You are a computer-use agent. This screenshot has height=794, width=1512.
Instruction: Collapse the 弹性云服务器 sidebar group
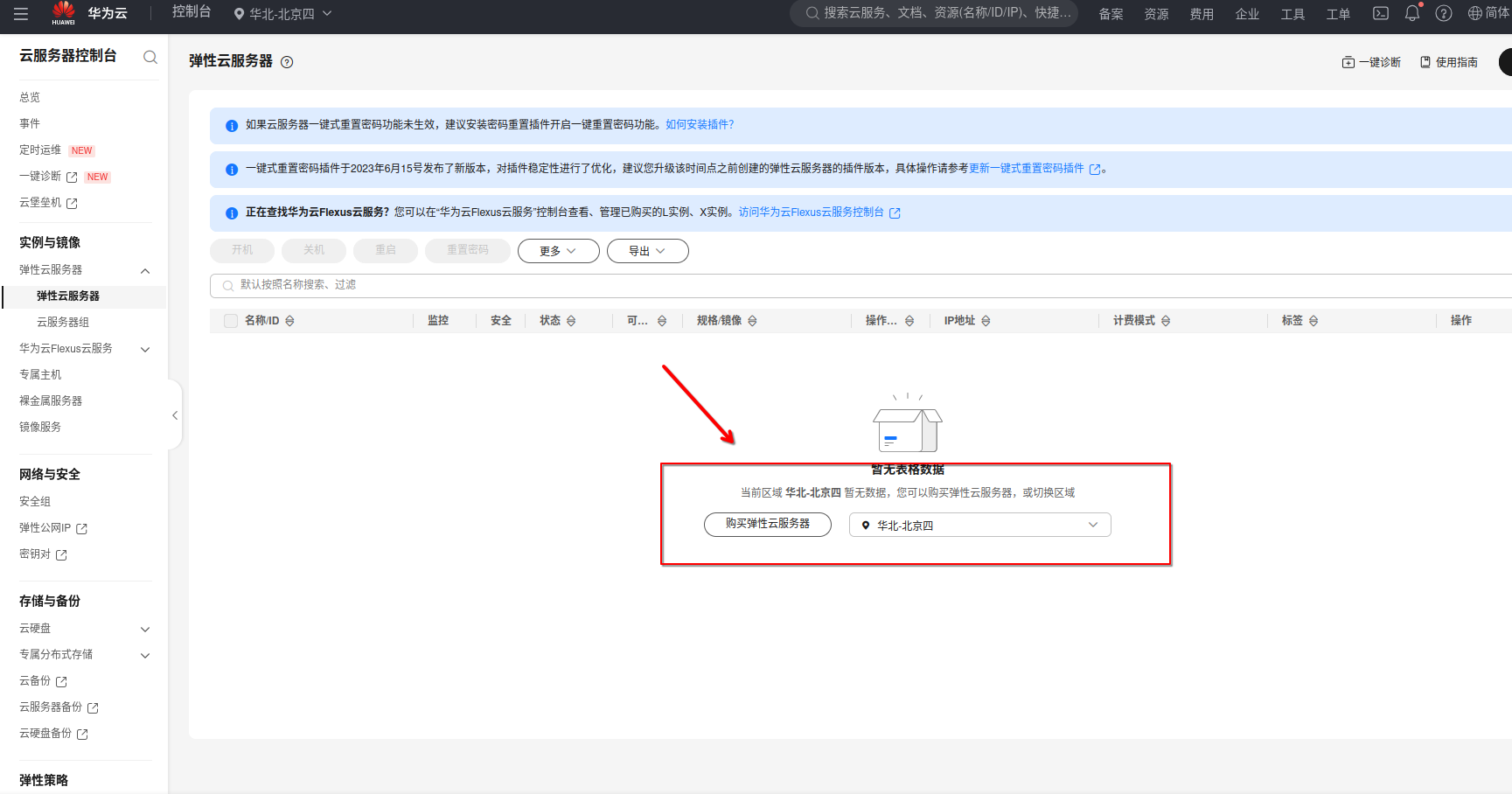145,271
